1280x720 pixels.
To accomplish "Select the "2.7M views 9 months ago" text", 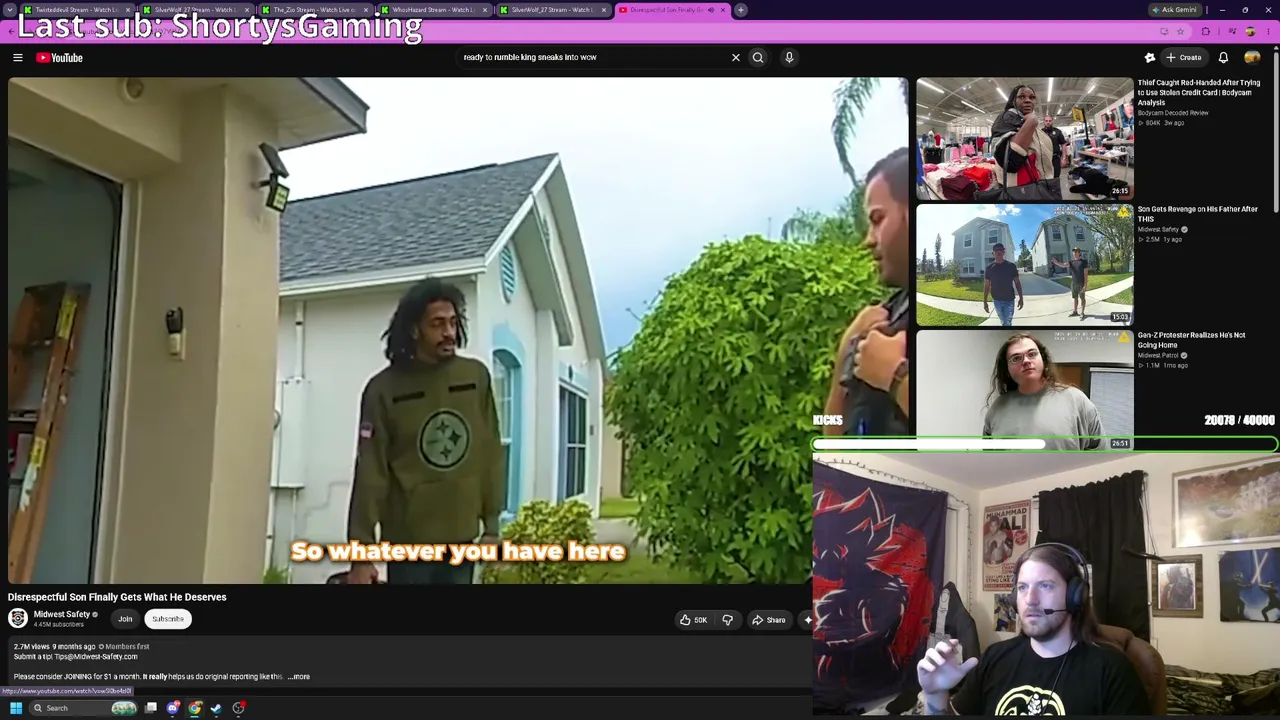I will (x=54, y=647).
